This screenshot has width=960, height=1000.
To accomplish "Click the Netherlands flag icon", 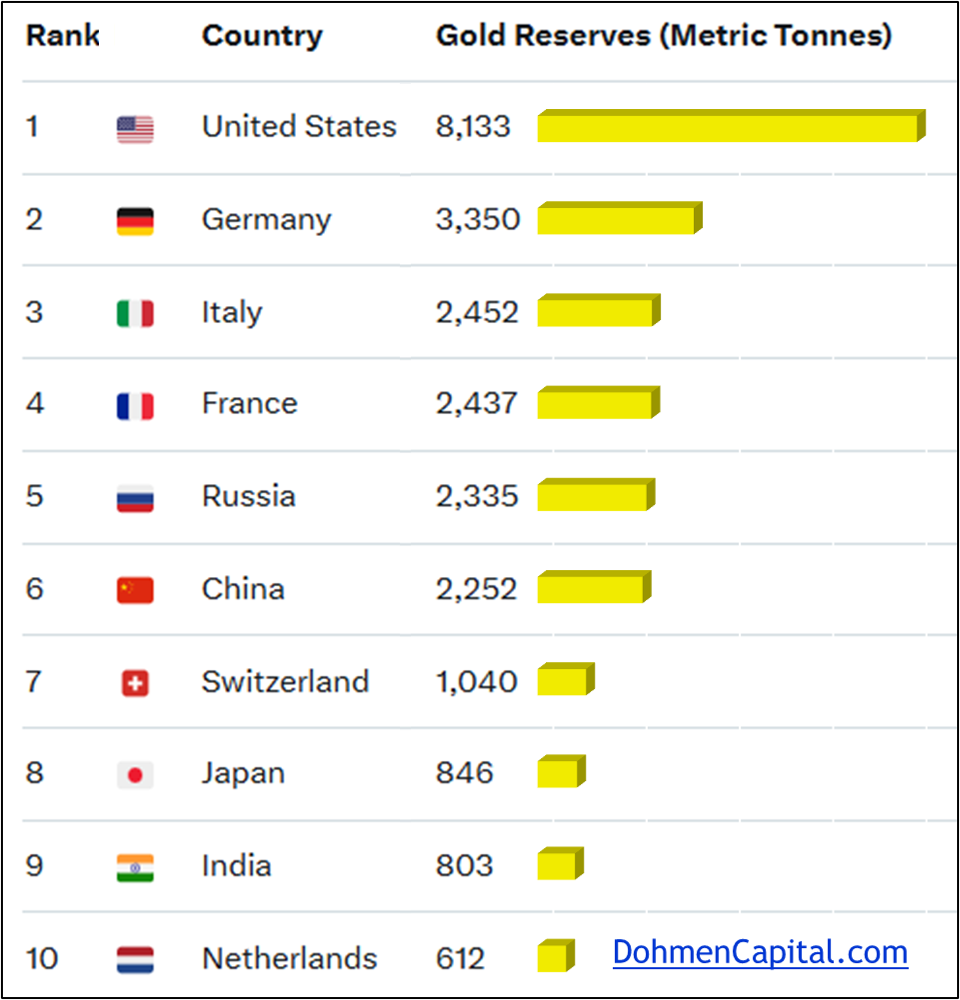I will click(x=135, y=960).
